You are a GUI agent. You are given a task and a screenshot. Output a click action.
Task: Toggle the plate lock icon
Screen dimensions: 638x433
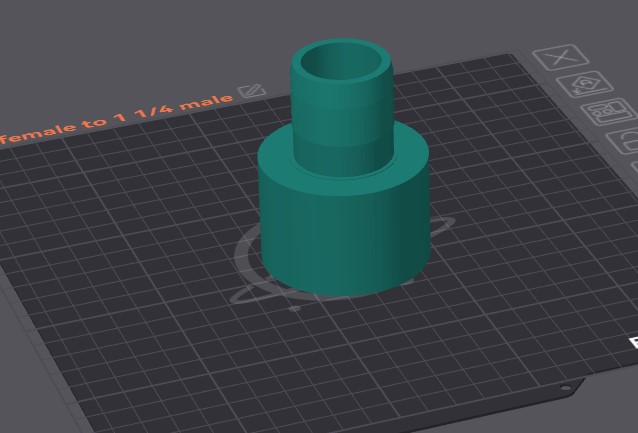(x=623, y=141)
